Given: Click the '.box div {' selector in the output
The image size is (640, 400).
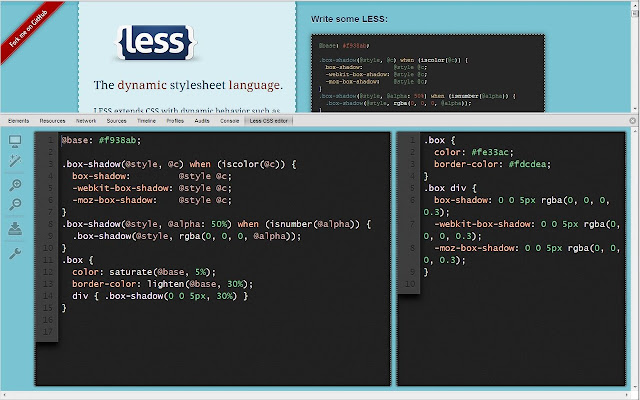Looking at the screenshot, I should 450,188.
